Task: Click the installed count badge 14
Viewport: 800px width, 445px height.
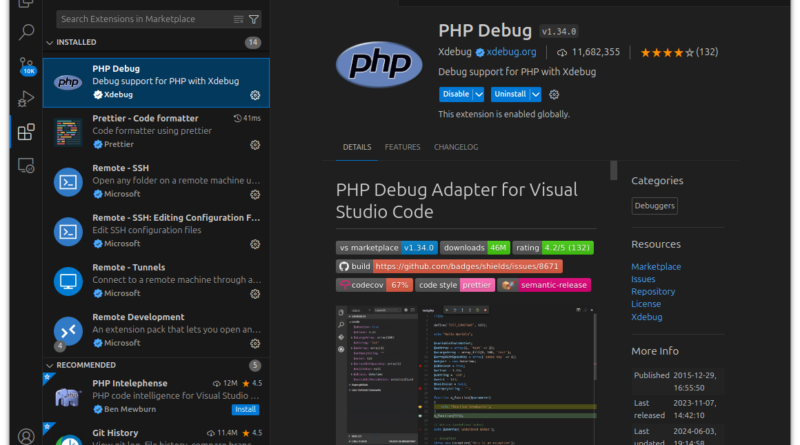Action: 253,43
